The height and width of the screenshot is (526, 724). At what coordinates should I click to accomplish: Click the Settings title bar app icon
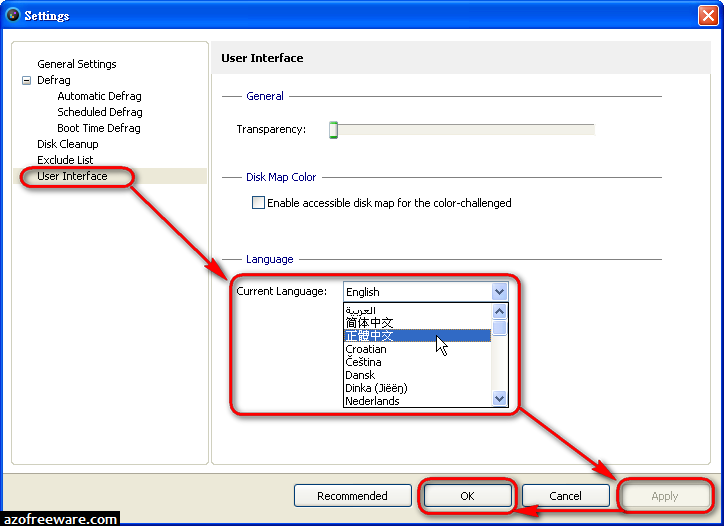(13, 15)
